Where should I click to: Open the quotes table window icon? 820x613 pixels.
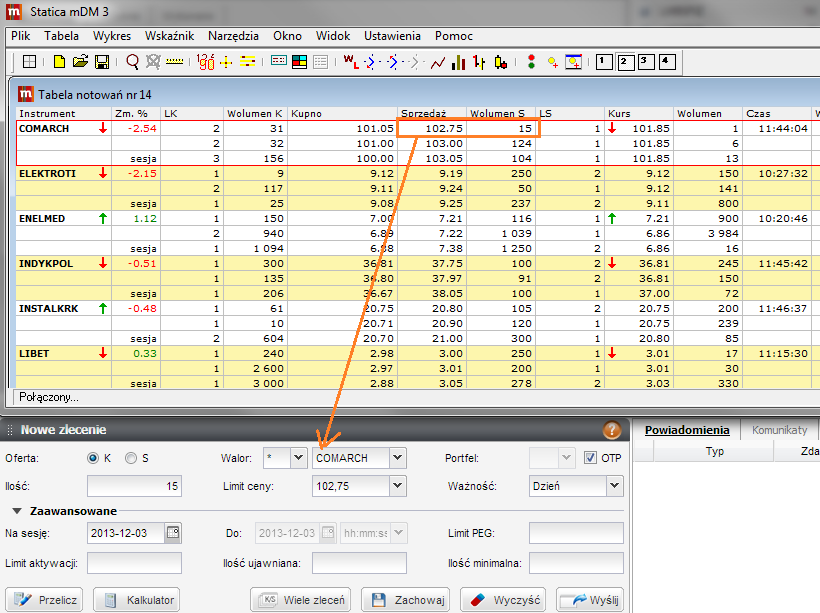[279, 61]
